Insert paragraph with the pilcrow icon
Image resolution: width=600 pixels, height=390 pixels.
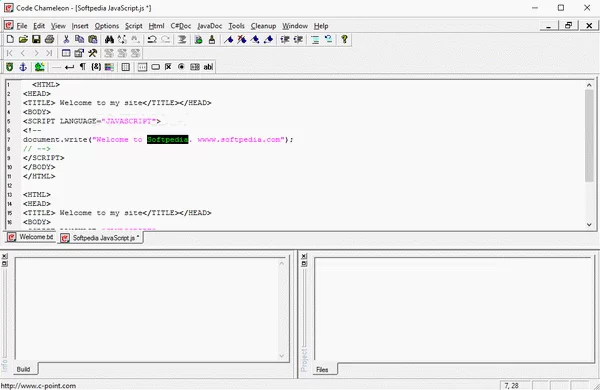82,67
